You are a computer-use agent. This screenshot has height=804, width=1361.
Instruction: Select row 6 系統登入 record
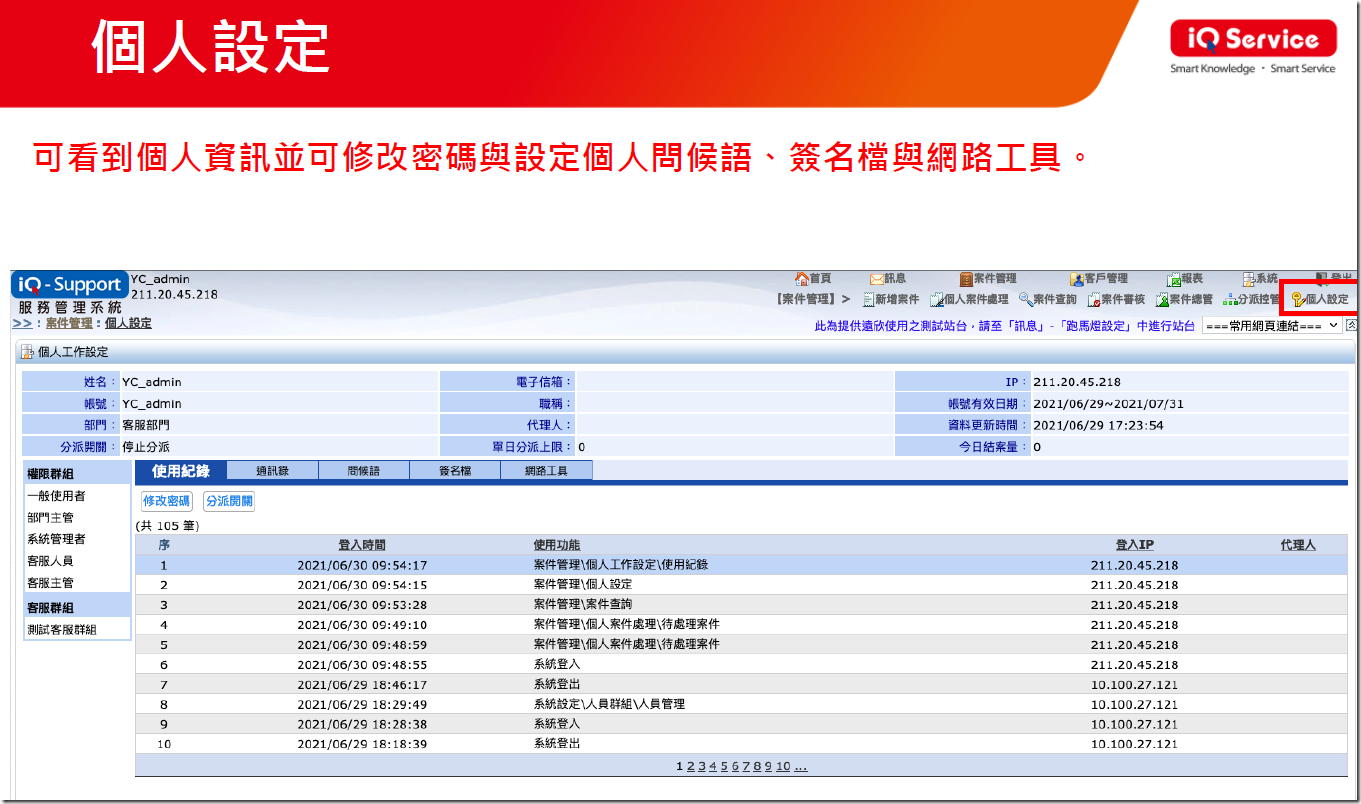point(741,664)
